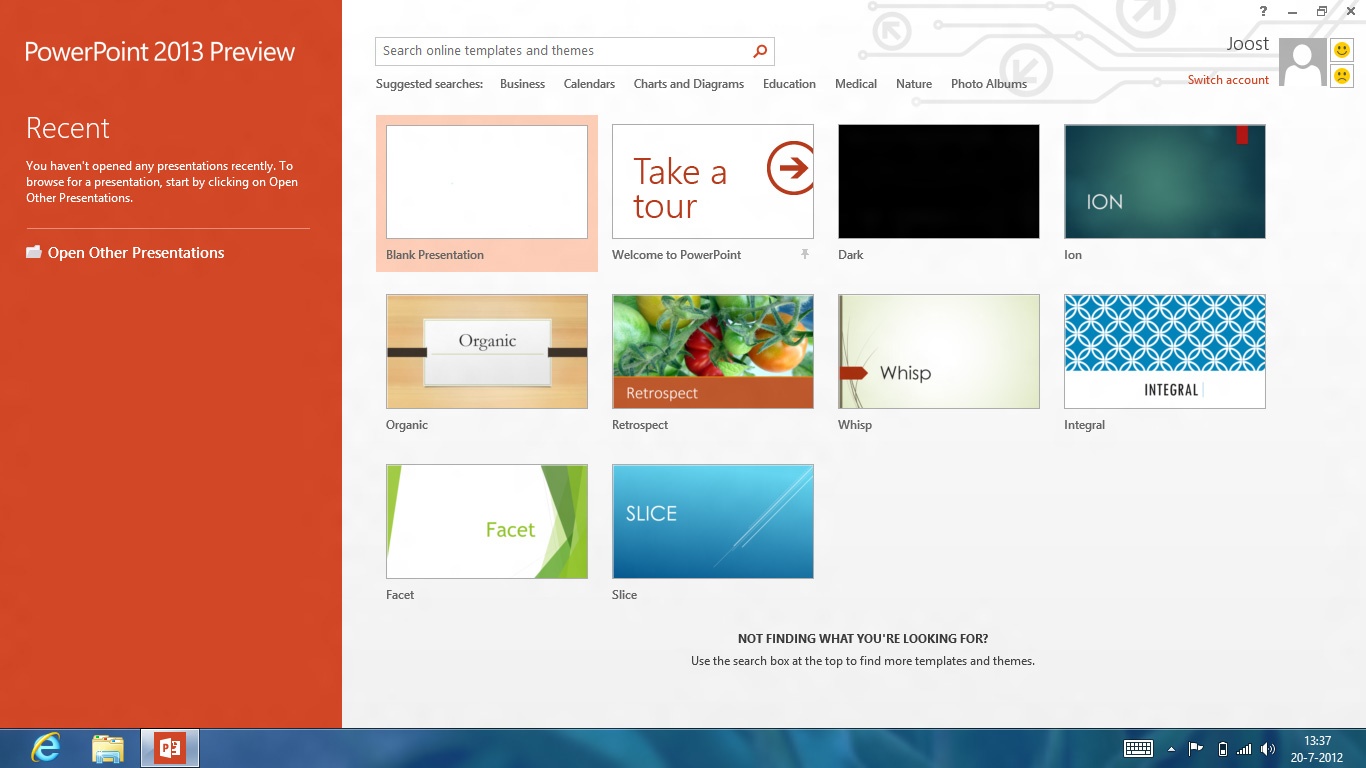Open File Explorer from the taskbar
Viewport: 1366px width, 768px height.
click(108, 748)
